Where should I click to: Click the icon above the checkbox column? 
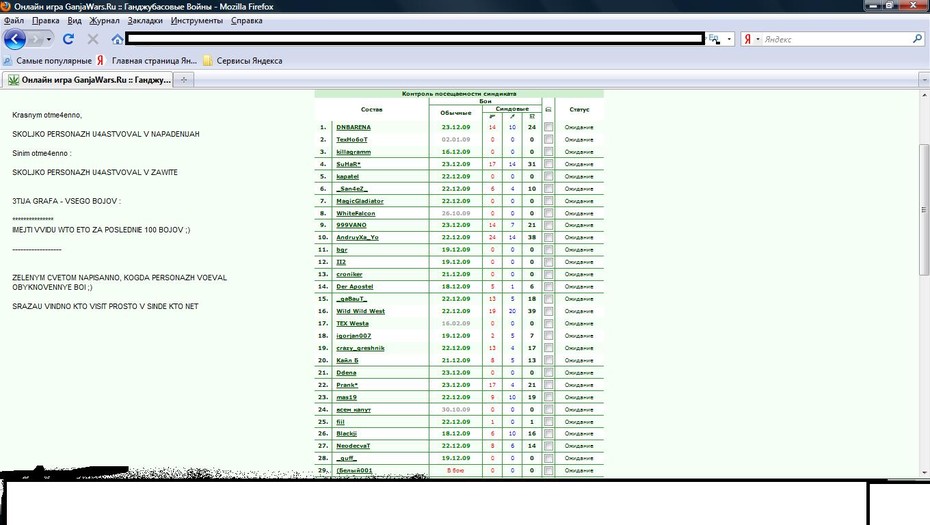tap(548, 110)
